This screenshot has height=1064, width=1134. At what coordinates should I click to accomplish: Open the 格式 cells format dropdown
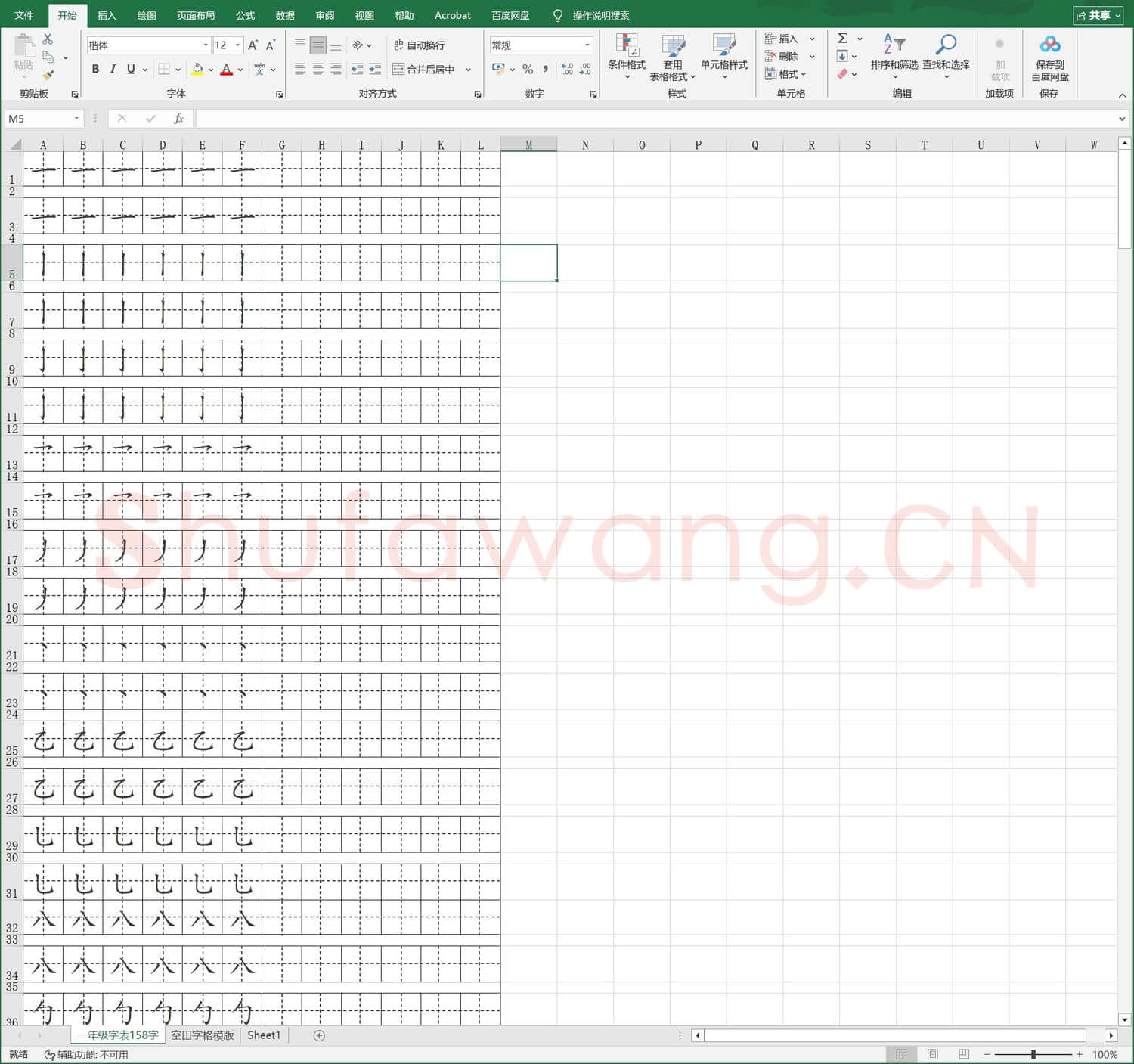785,74
